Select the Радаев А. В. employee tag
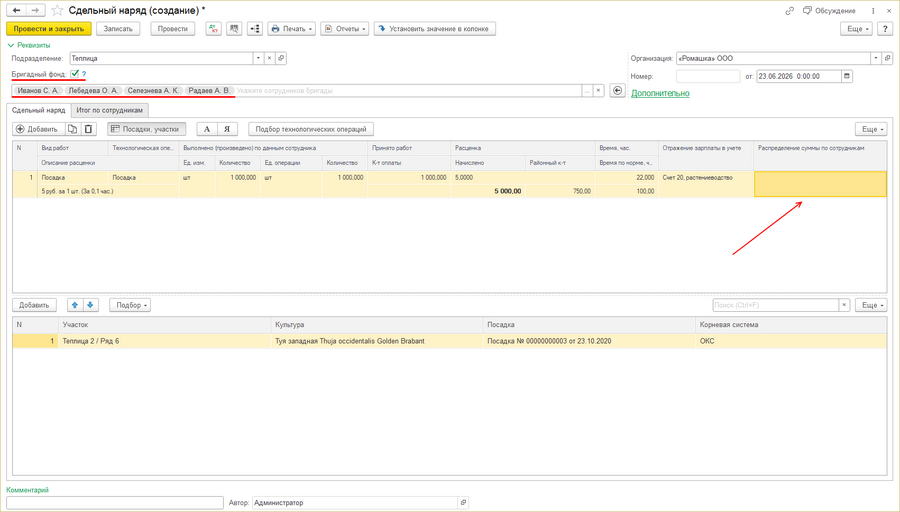 209,91
